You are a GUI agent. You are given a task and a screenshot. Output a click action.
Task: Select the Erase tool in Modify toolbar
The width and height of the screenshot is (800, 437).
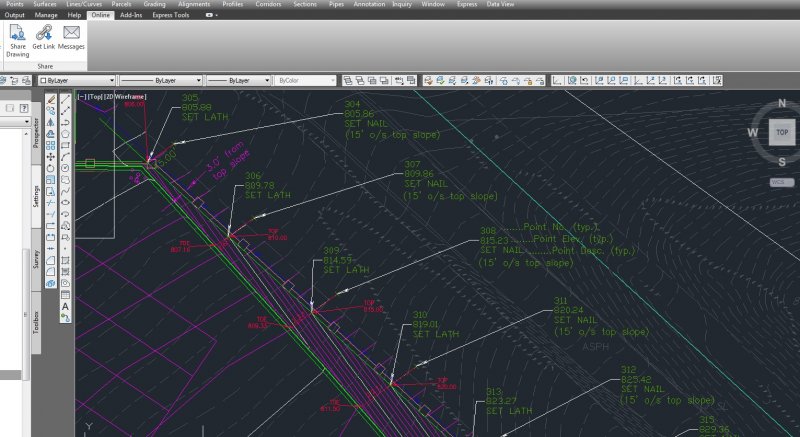(x=51, y=100)
